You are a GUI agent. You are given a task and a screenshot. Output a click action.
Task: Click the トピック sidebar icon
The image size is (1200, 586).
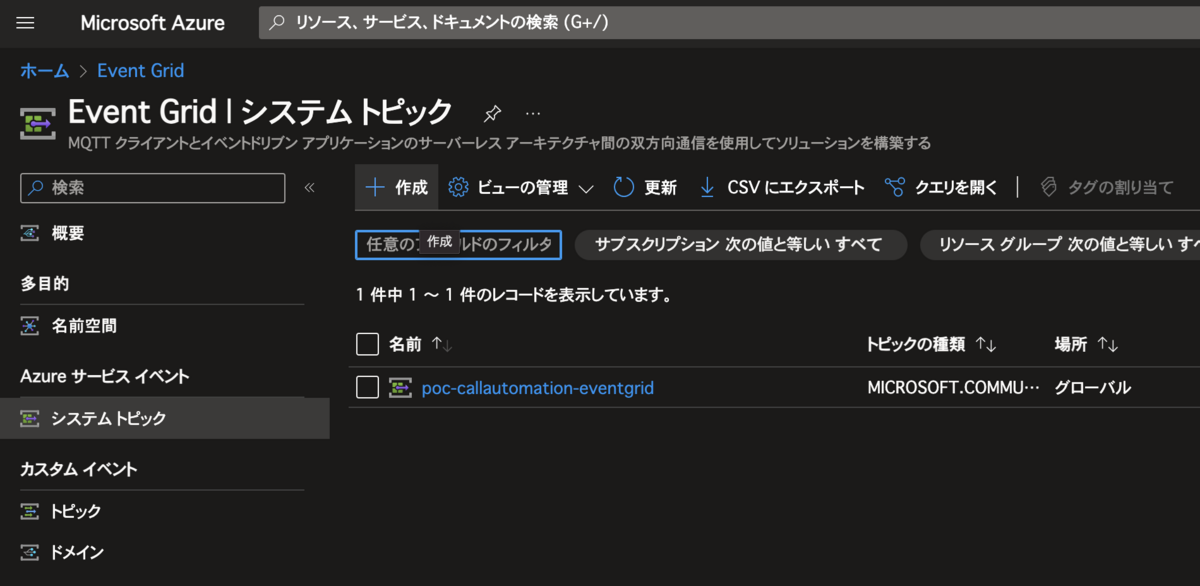pos(30,511)
